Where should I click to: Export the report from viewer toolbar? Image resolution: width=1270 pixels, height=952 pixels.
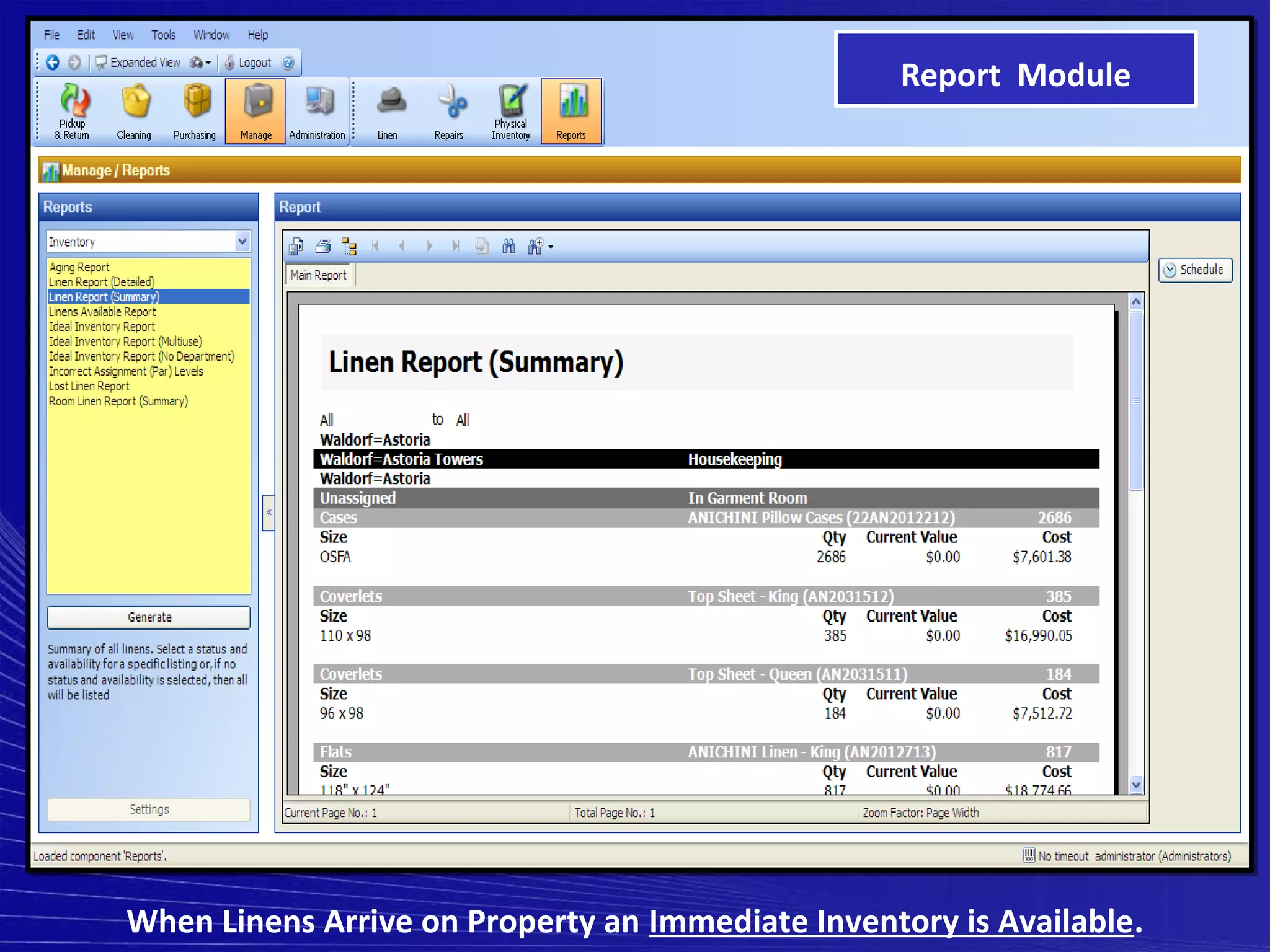point(296,247)
